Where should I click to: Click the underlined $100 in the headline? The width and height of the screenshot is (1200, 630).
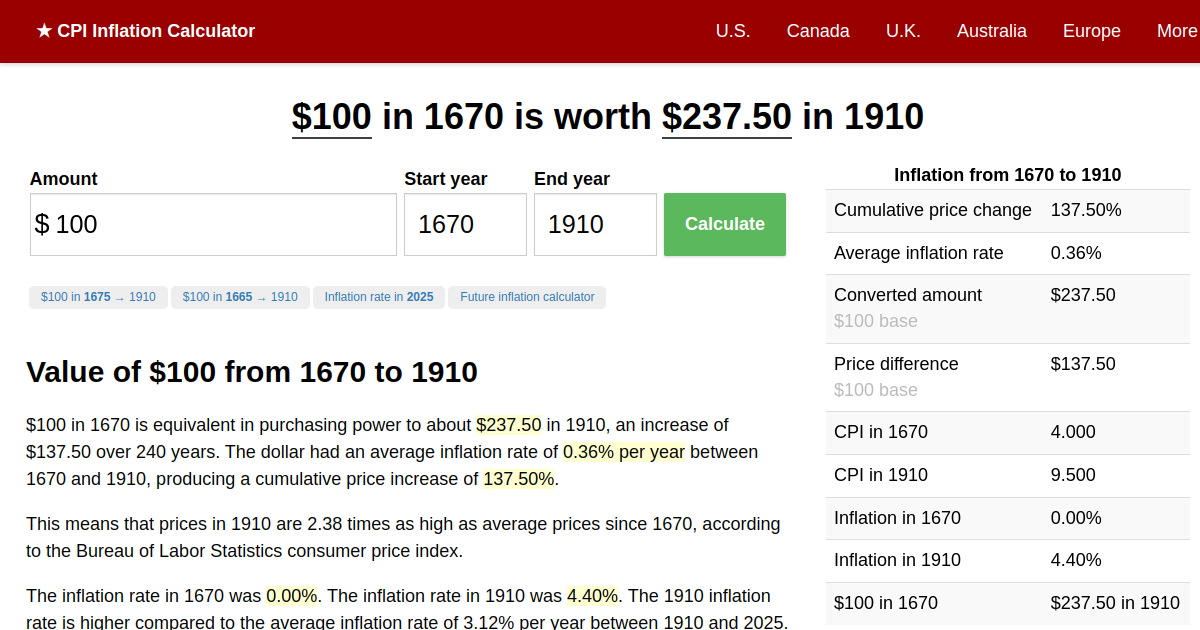point(331,116)
